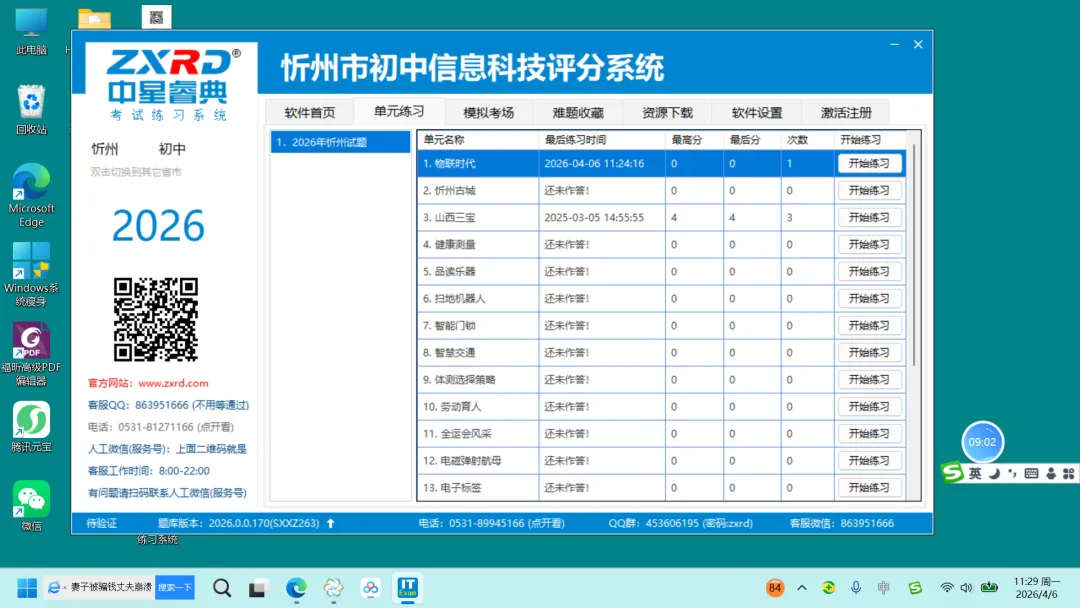Start practice for 品读乐器
1080x608 pixels.
tap(869, 271)
